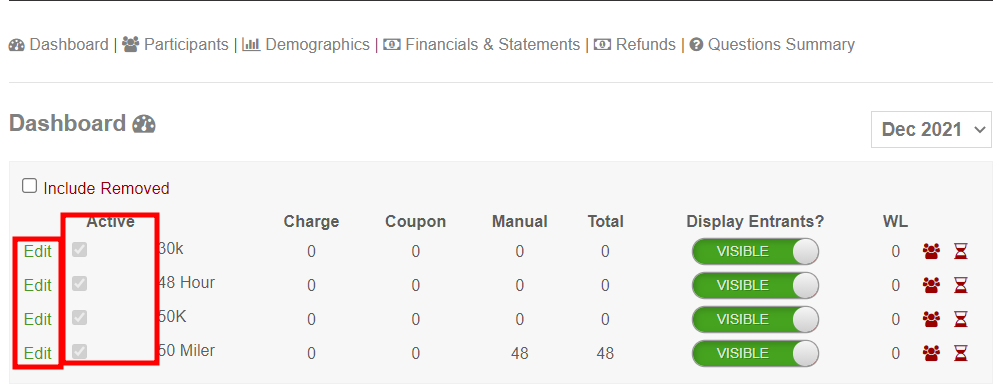Go to Financials & Statements
The image size is (1000, 389).
coord(482,45)
